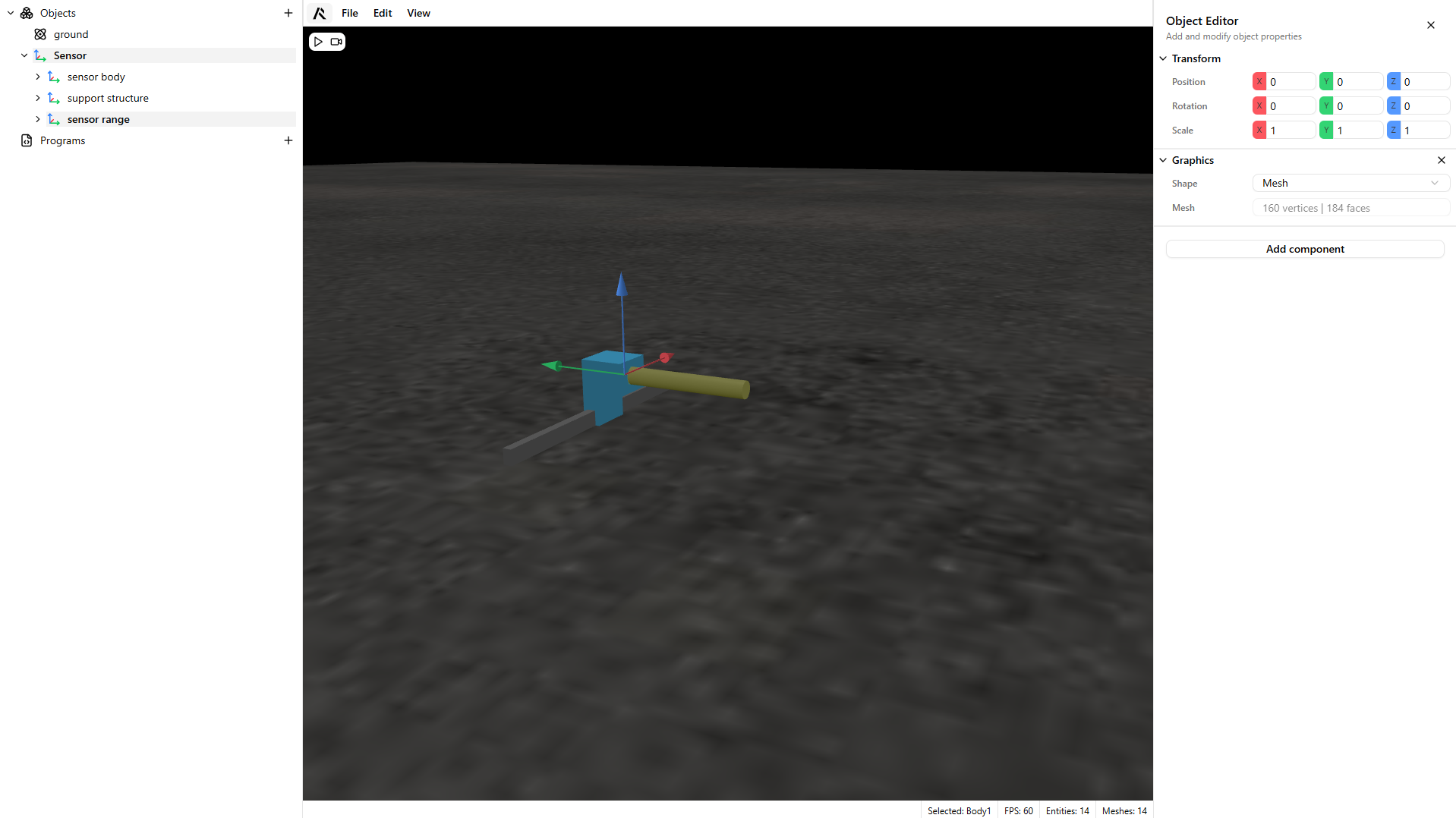Expand the sensor body tree item
This screenshot has height=818, width=1456.
(38, 77)
